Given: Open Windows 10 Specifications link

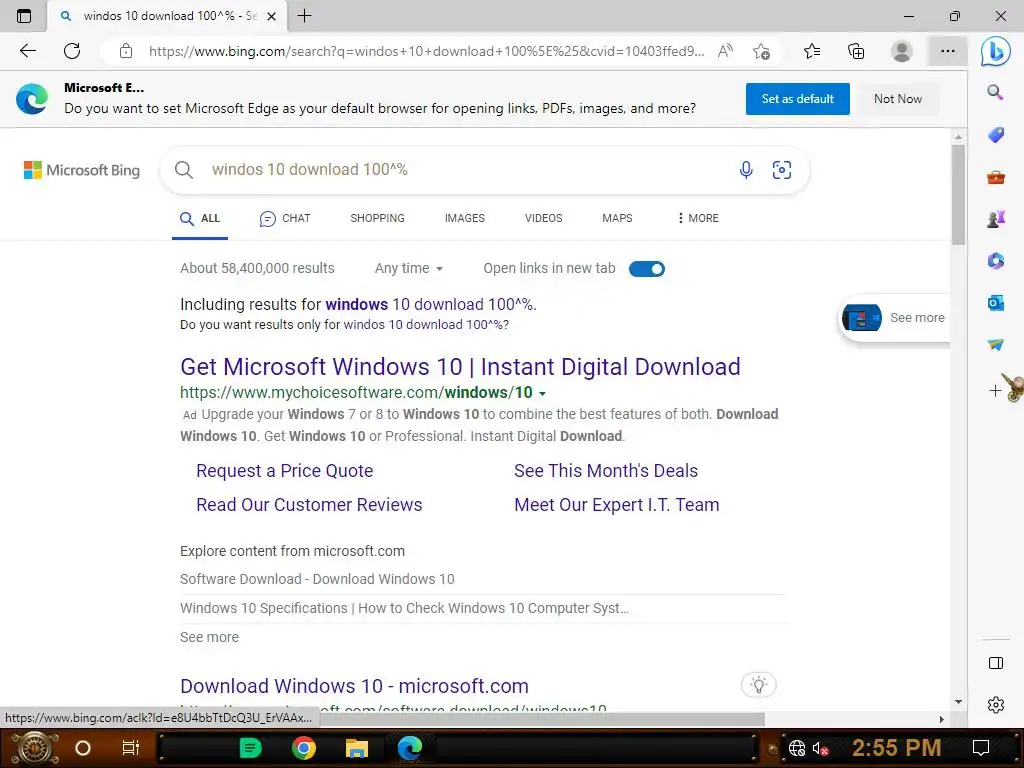Looking at the screenshot, I should tap(404, 608).
